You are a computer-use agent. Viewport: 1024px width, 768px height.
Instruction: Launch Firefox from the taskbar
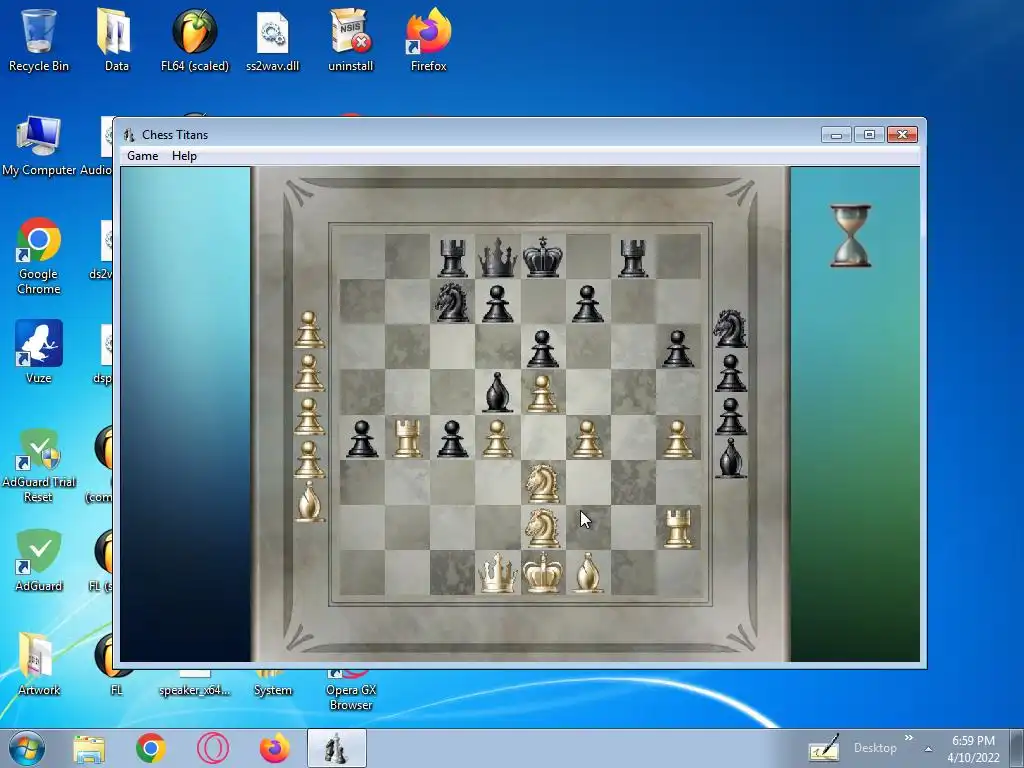[274, 748]
